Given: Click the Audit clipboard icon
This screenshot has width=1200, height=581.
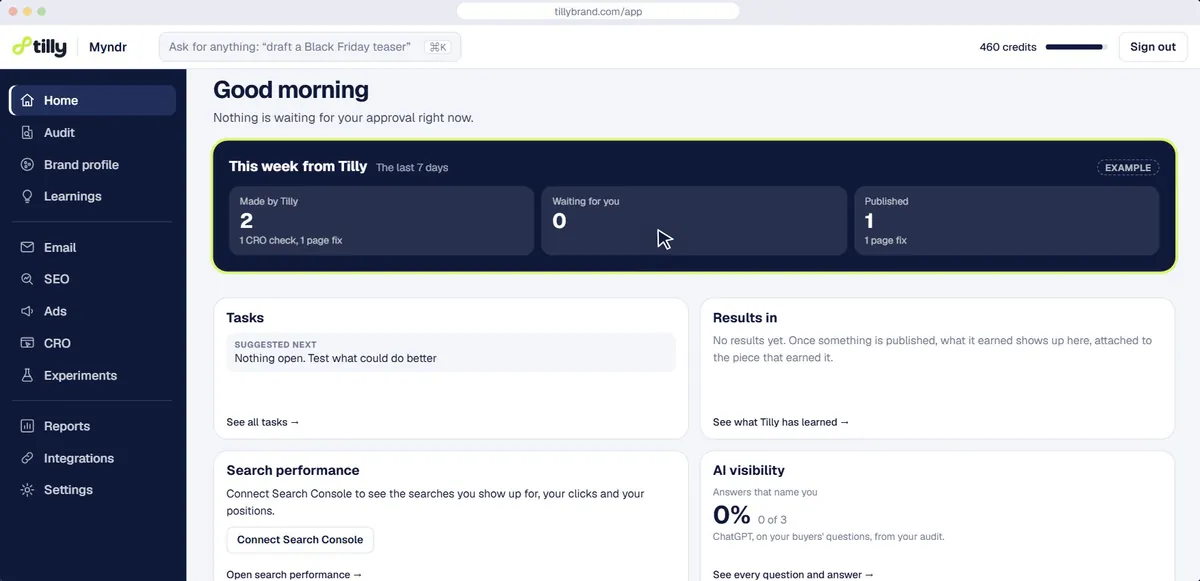Looking at the screenshot, I should pyautogui.click(x=27, y=132).
